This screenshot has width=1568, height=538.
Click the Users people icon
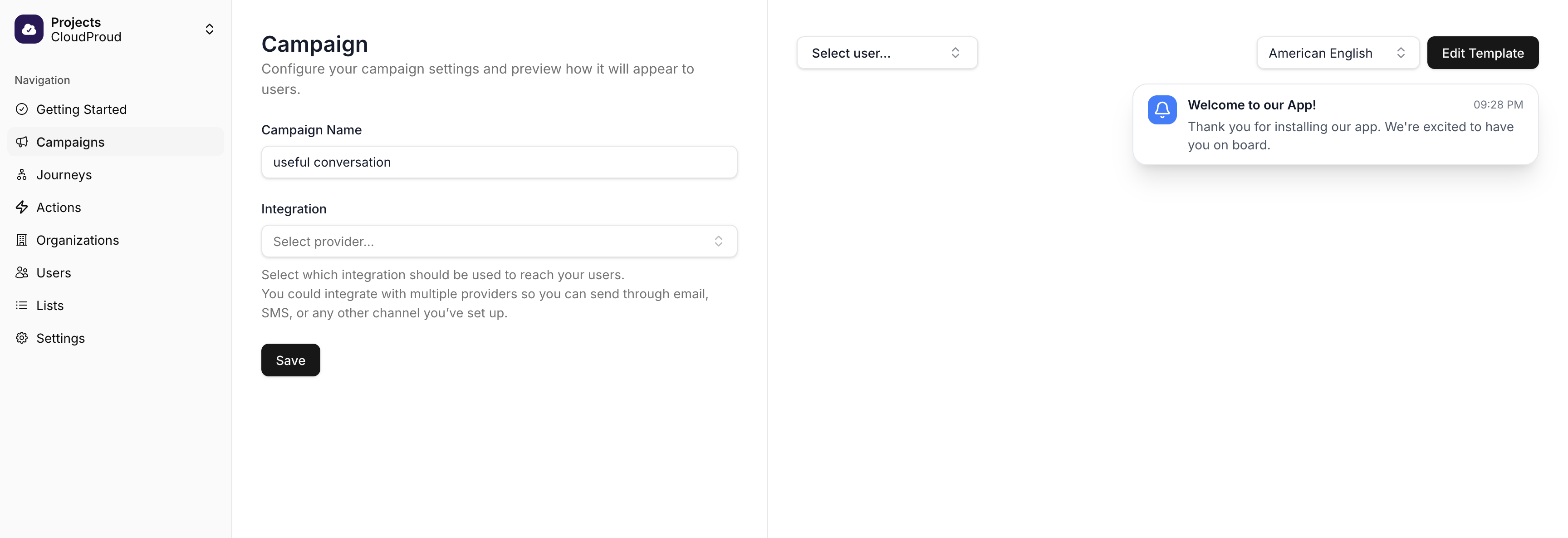22,272
